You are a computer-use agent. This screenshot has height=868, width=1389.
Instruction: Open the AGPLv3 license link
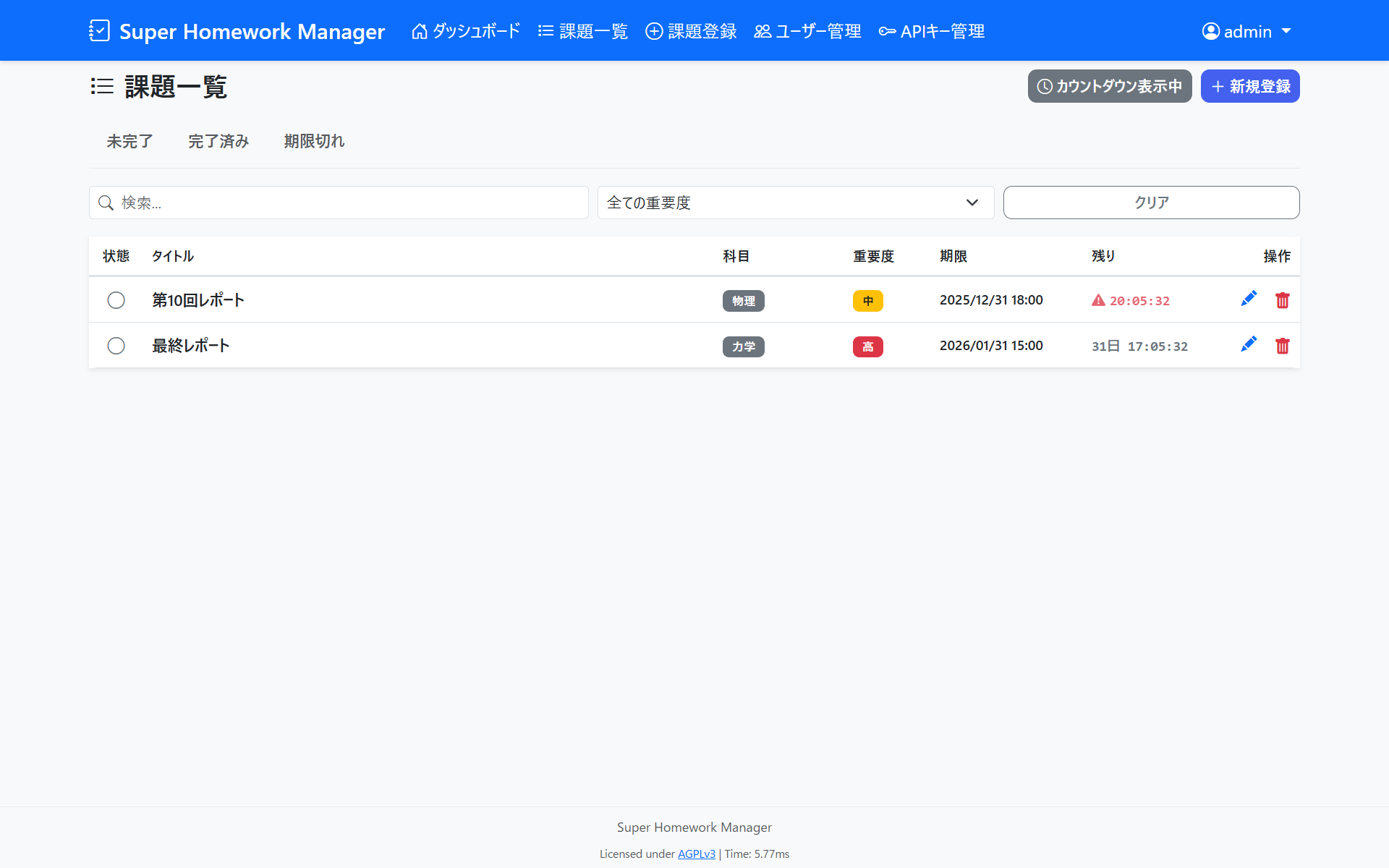[696, 854]
